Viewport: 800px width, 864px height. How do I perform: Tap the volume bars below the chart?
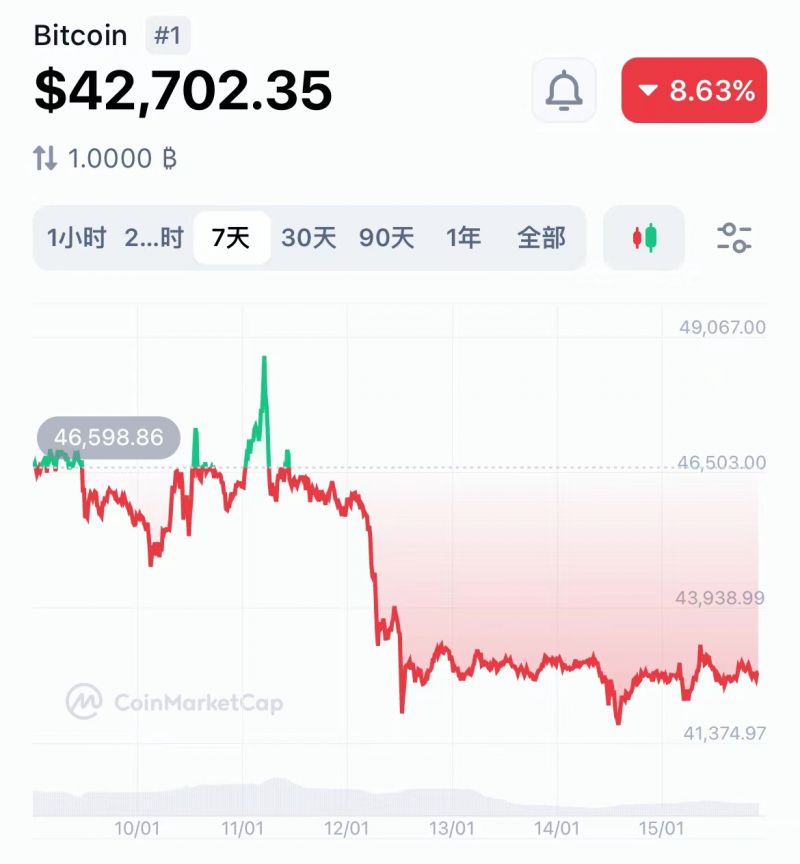(x=396, y=798)
